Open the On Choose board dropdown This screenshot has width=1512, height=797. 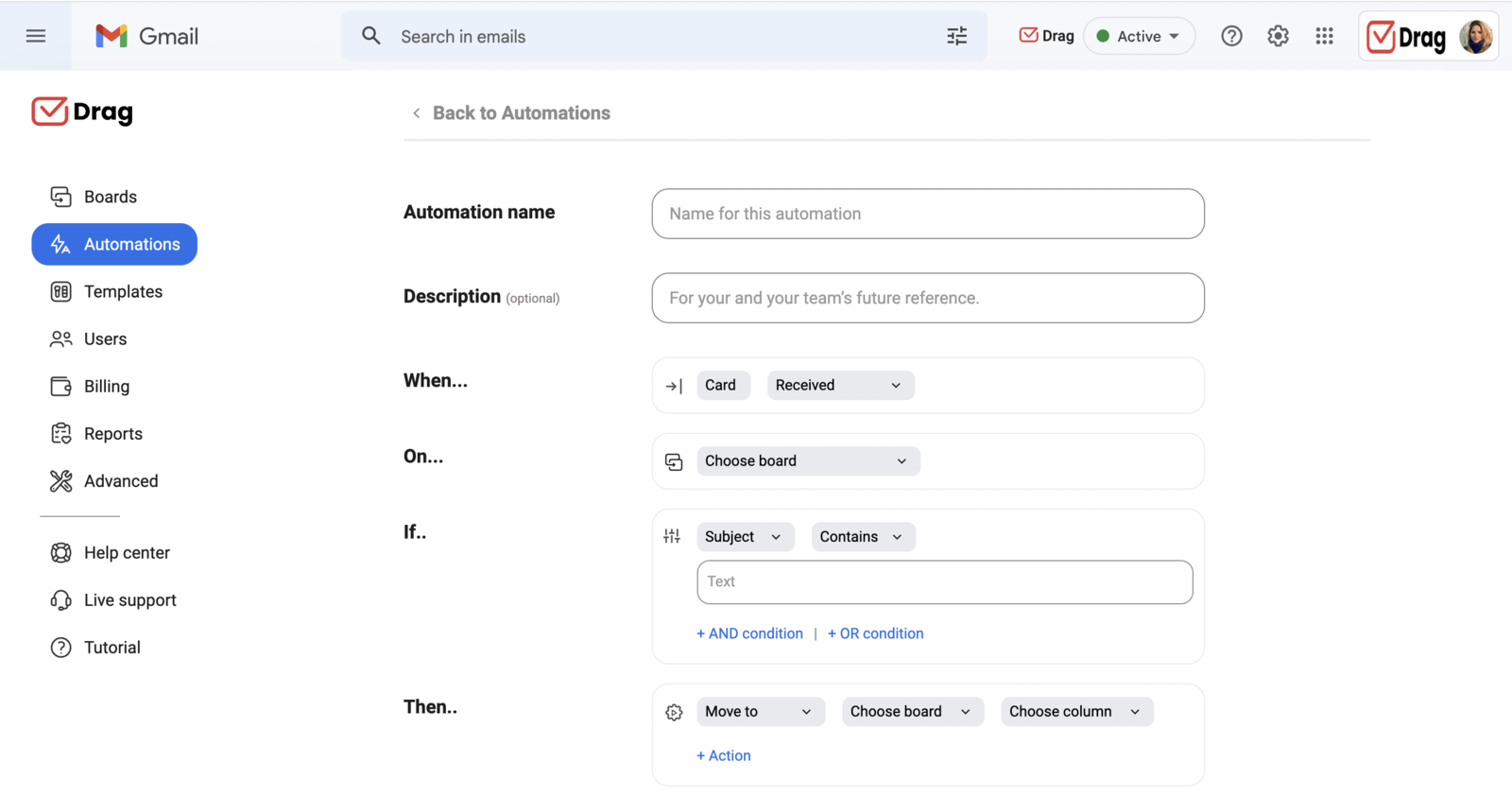click(808, 460)
